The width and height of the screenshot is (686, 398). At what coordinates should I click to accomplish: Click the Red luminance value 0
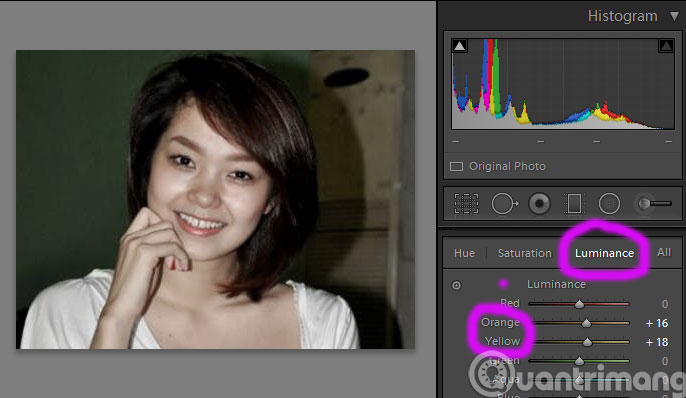pyautogui.click(x=665, y=304)
